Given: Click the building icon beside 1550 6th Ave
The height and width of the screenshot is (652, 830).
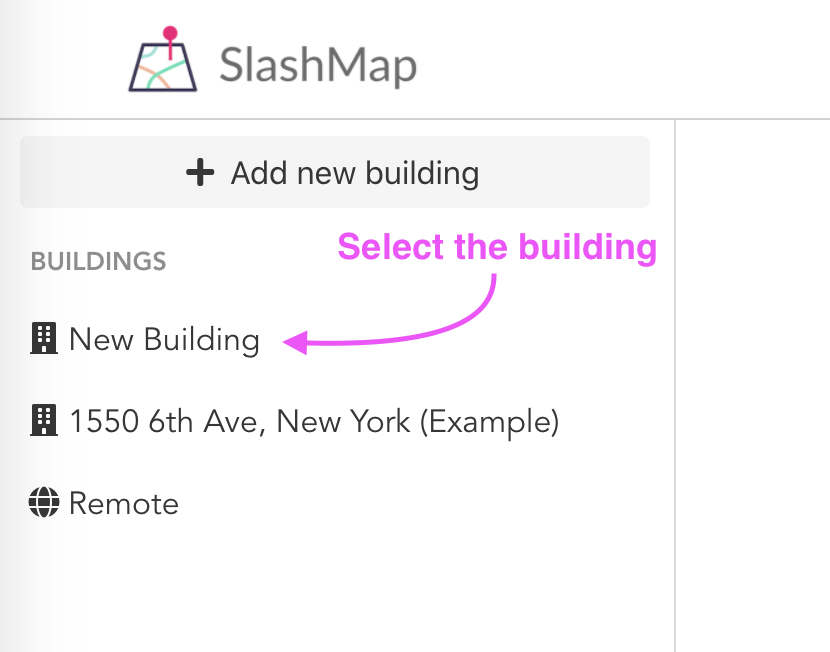Looking at the screenshot, I should point(44,421).
